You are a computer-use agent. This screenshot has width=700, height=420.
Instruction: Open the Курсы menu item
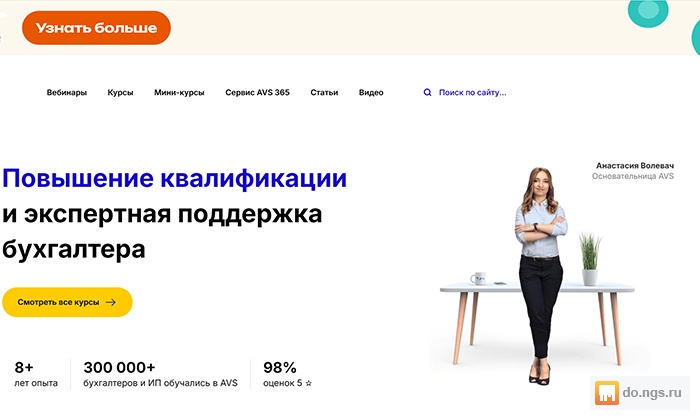click(120, 92)
